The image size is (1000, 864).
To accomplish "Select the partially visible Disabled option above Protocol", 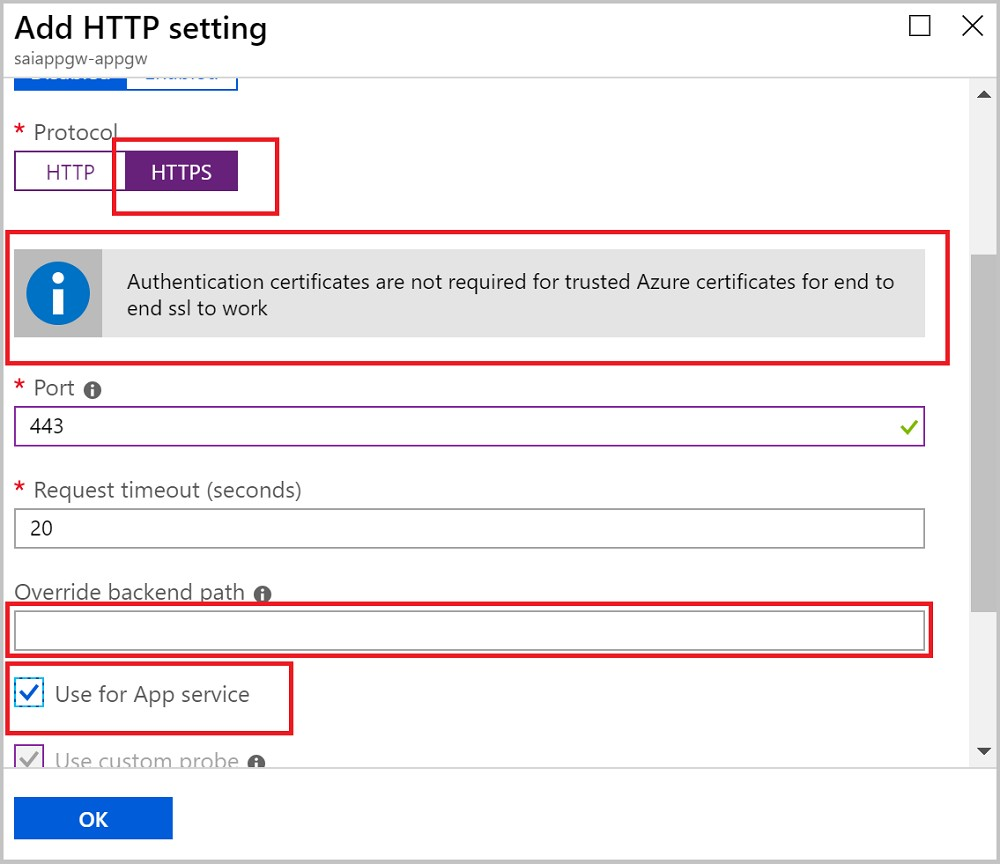I will [70, 79].
